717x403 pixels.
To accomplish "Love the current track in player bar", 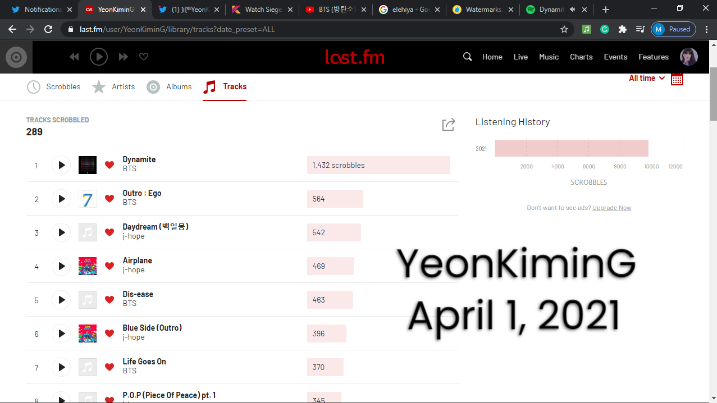I will pyautogui.click(x=144, y=57).
